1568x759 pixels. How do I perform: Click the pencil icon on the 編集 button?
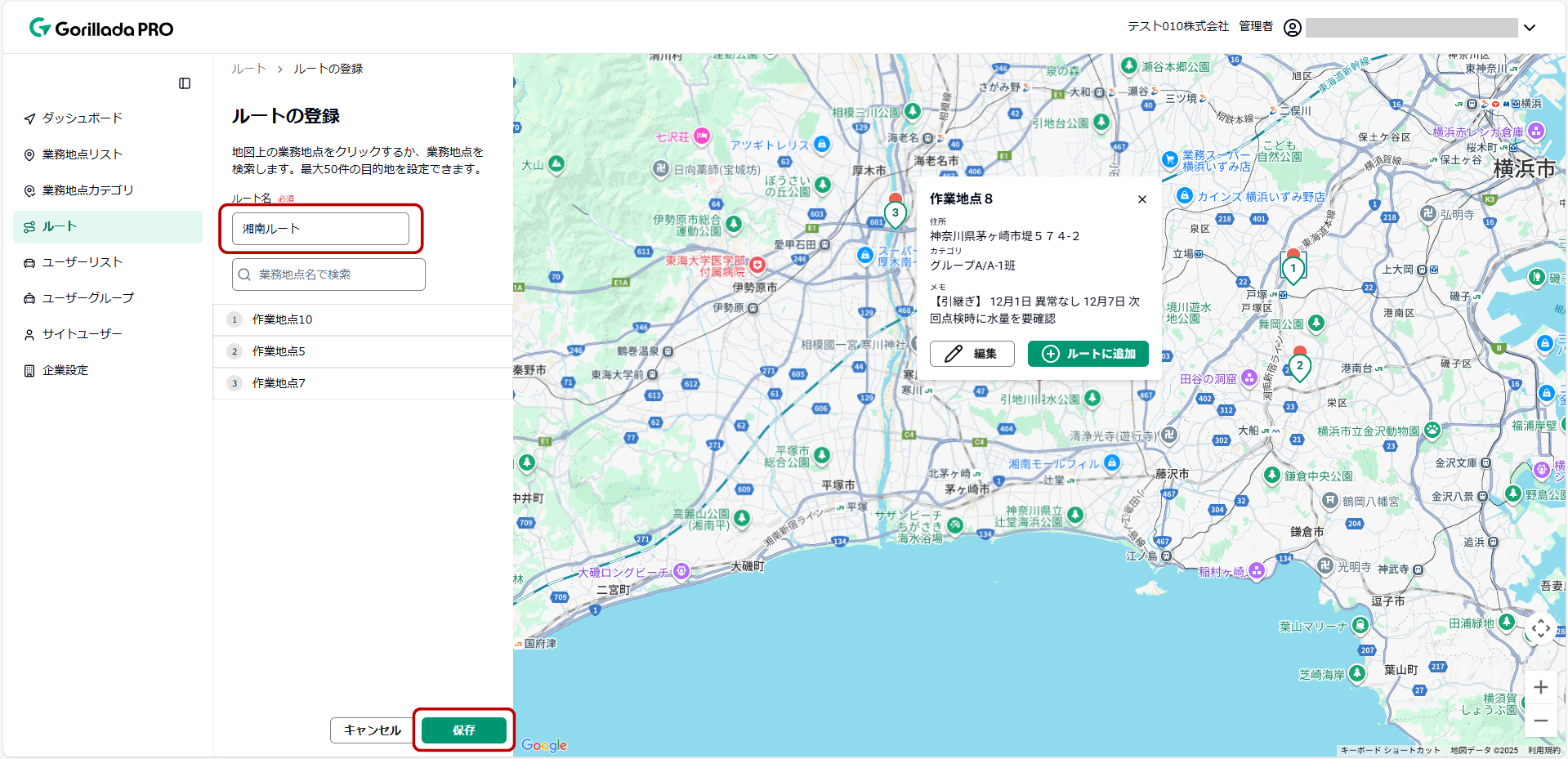click(953, 354)
